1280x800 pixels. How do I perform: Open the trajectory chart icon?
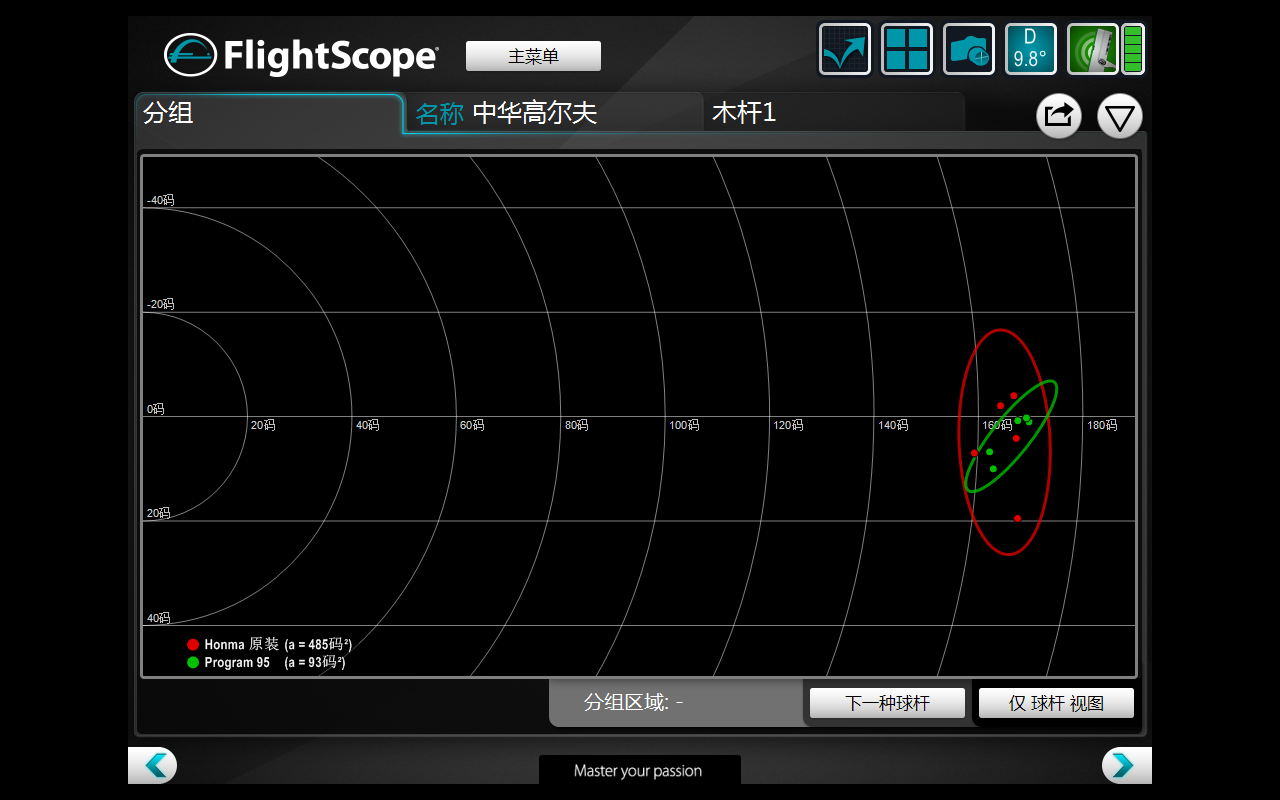pyautogui.click(x=845, y=49)
